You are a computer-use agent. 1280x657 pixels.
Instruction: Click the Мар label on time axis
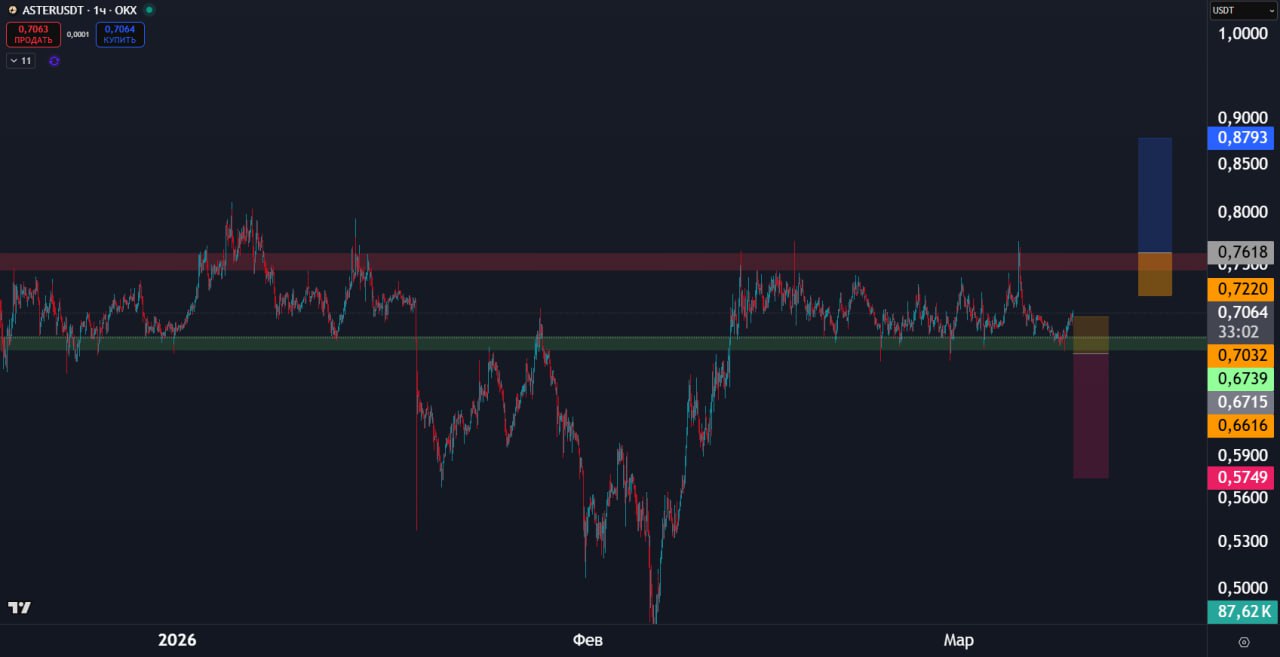click(x=958, y=640)
